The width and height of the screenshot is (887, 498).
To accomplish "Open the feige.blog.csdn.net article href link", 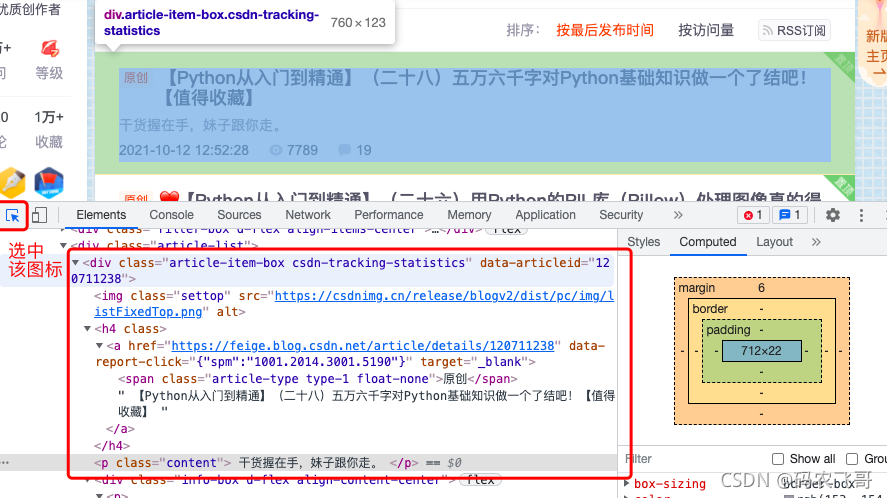I will coord(363,346).
